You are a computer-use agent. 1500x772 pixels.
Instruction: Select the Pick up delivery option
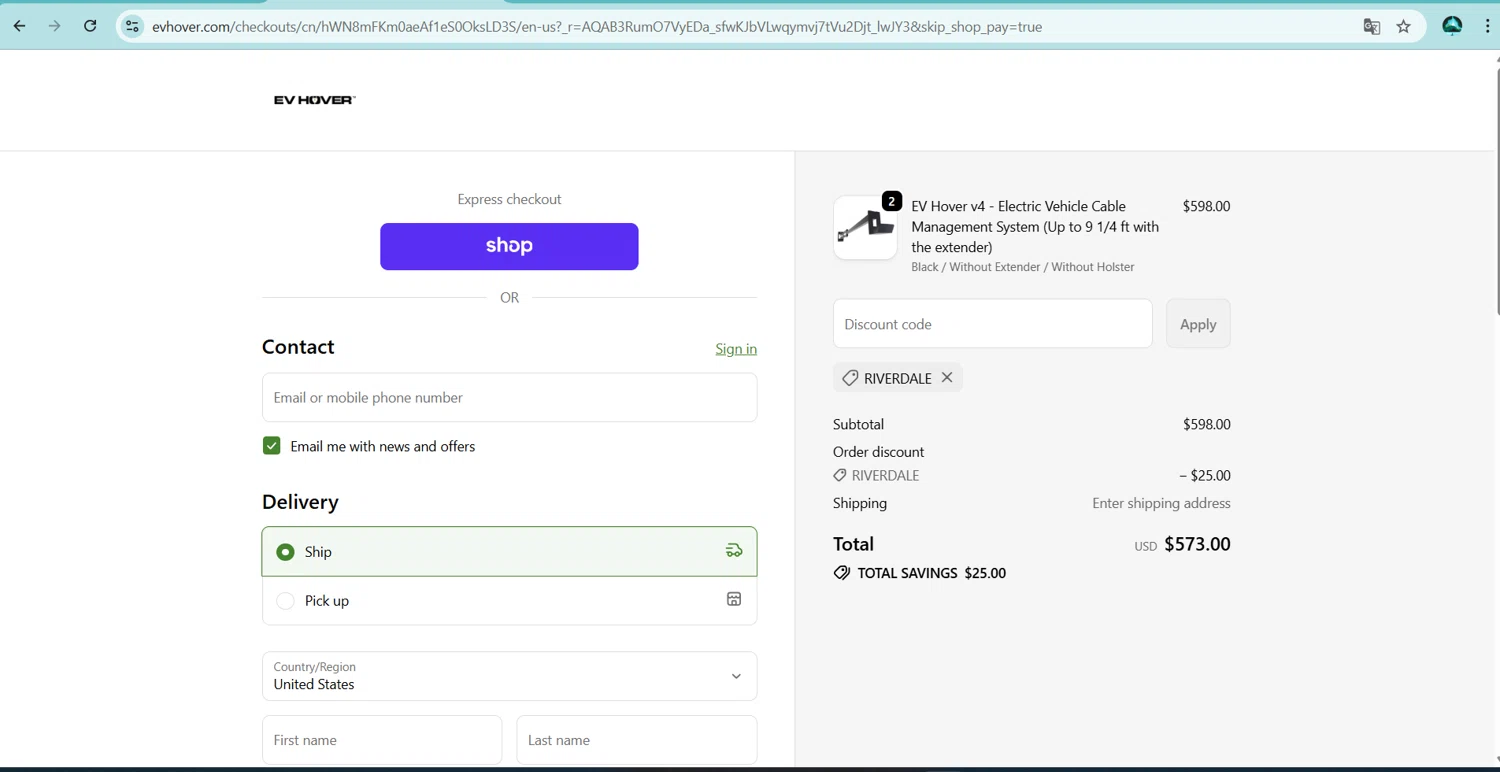point(509,601)
